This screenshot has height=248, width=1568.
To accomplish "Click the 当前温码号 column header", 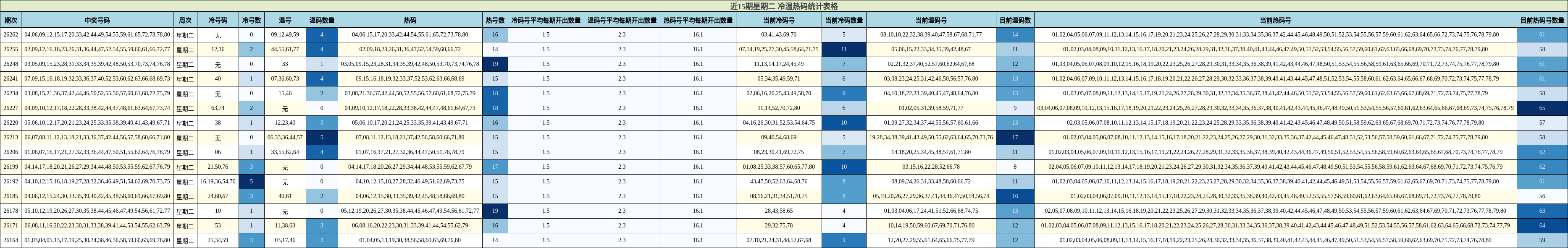I will click(931, 20).
